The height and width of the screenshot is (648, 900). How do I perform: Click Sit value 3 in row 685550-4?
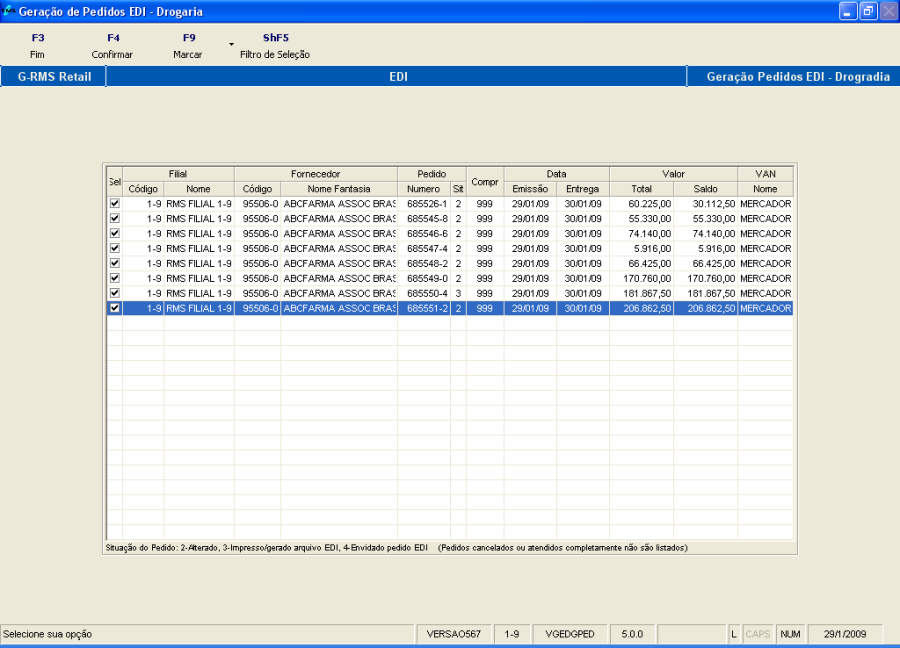(458, 293)
